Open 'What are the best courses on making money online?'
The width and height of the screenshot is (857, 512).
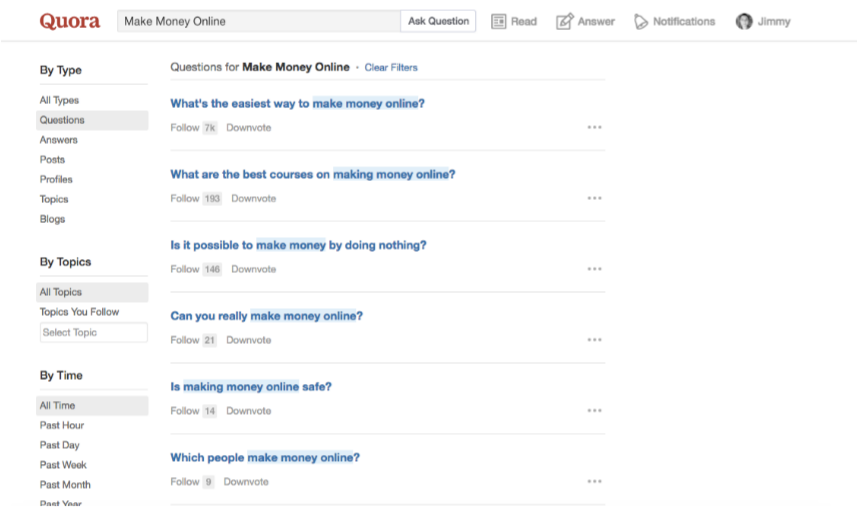[313, 174]
